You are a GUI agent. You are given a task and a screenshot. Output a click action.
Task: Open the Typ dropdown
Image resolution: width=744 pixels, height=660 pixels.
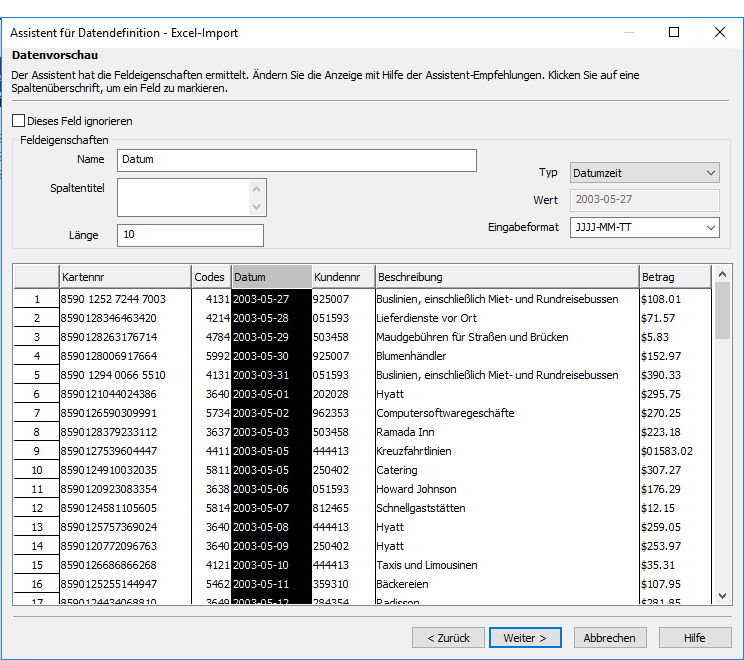point(644,173)
